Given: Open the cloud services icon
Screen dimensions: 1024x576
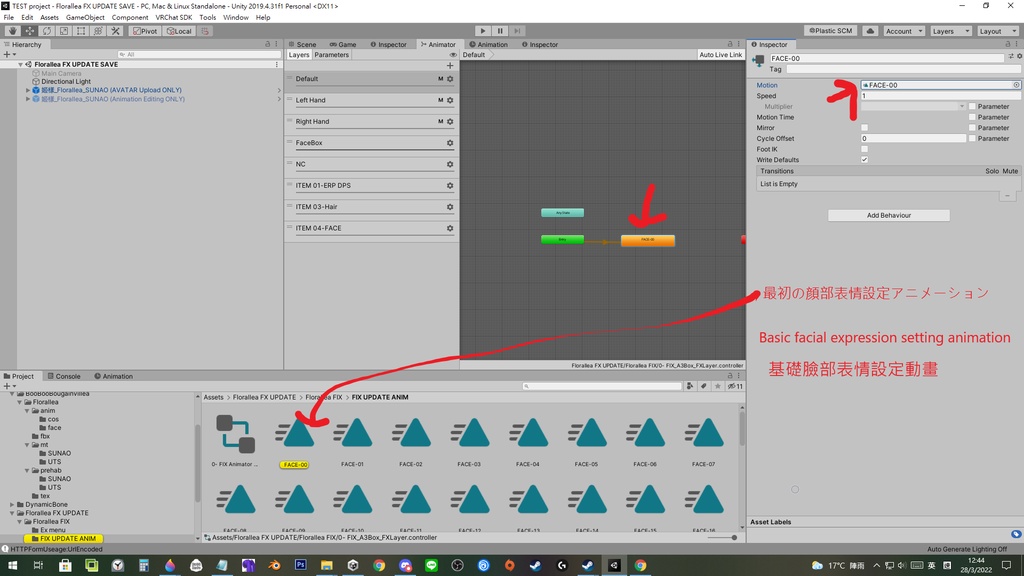Looking at the screenshot, I should click(870, 31).
